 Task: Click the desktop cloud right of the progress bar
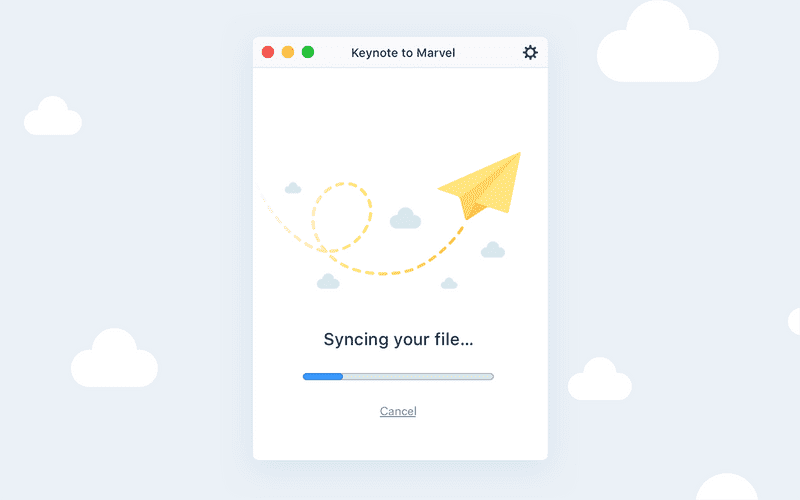[600, 382]
